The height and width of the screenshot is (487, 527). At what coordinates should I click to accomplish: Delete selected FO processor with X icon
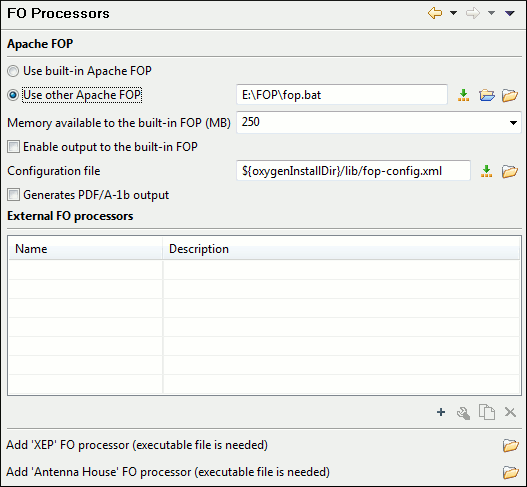click(510, 412)
